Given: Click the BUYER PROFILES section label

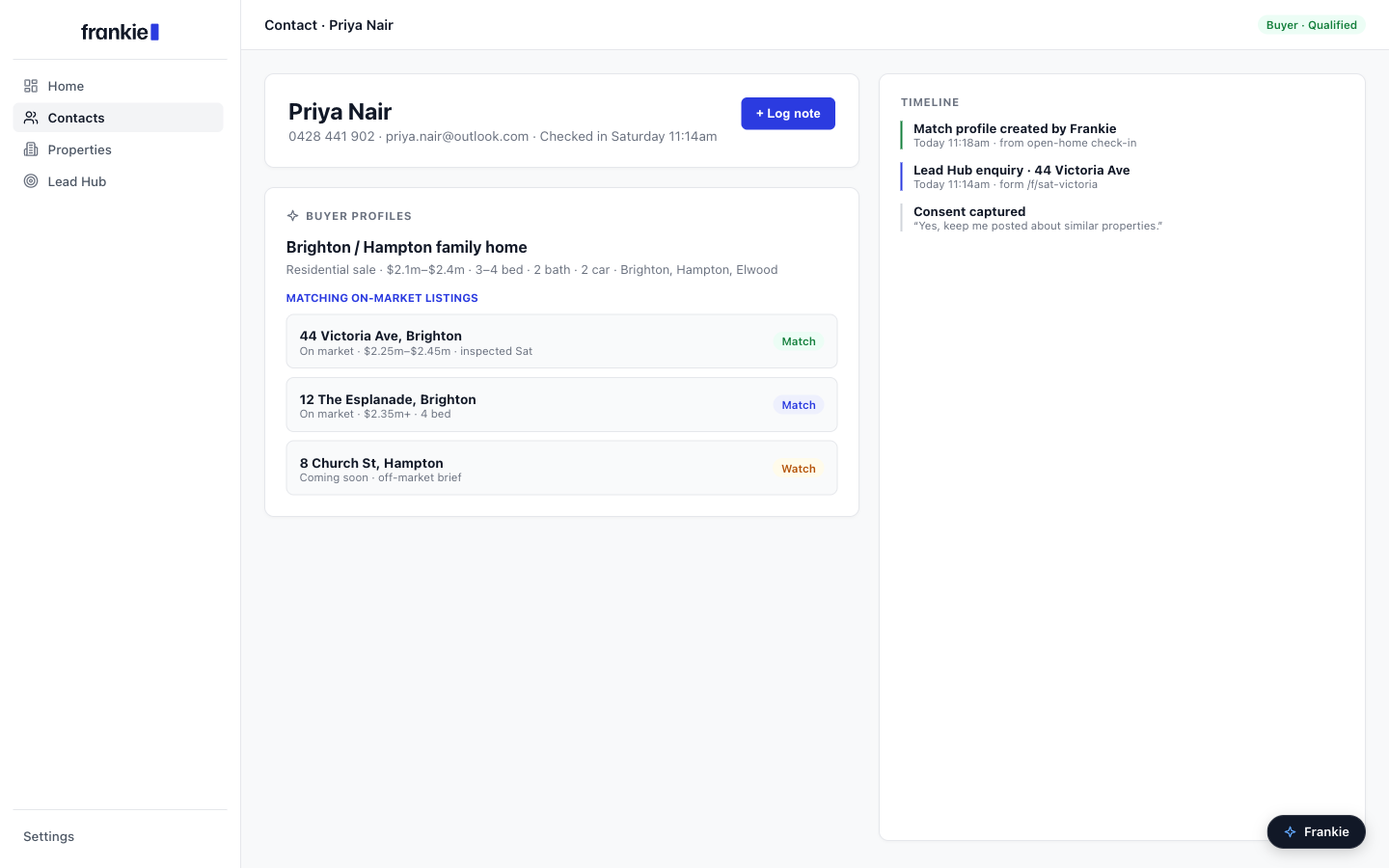Looking at the screenshot, I should coord(359,216).
